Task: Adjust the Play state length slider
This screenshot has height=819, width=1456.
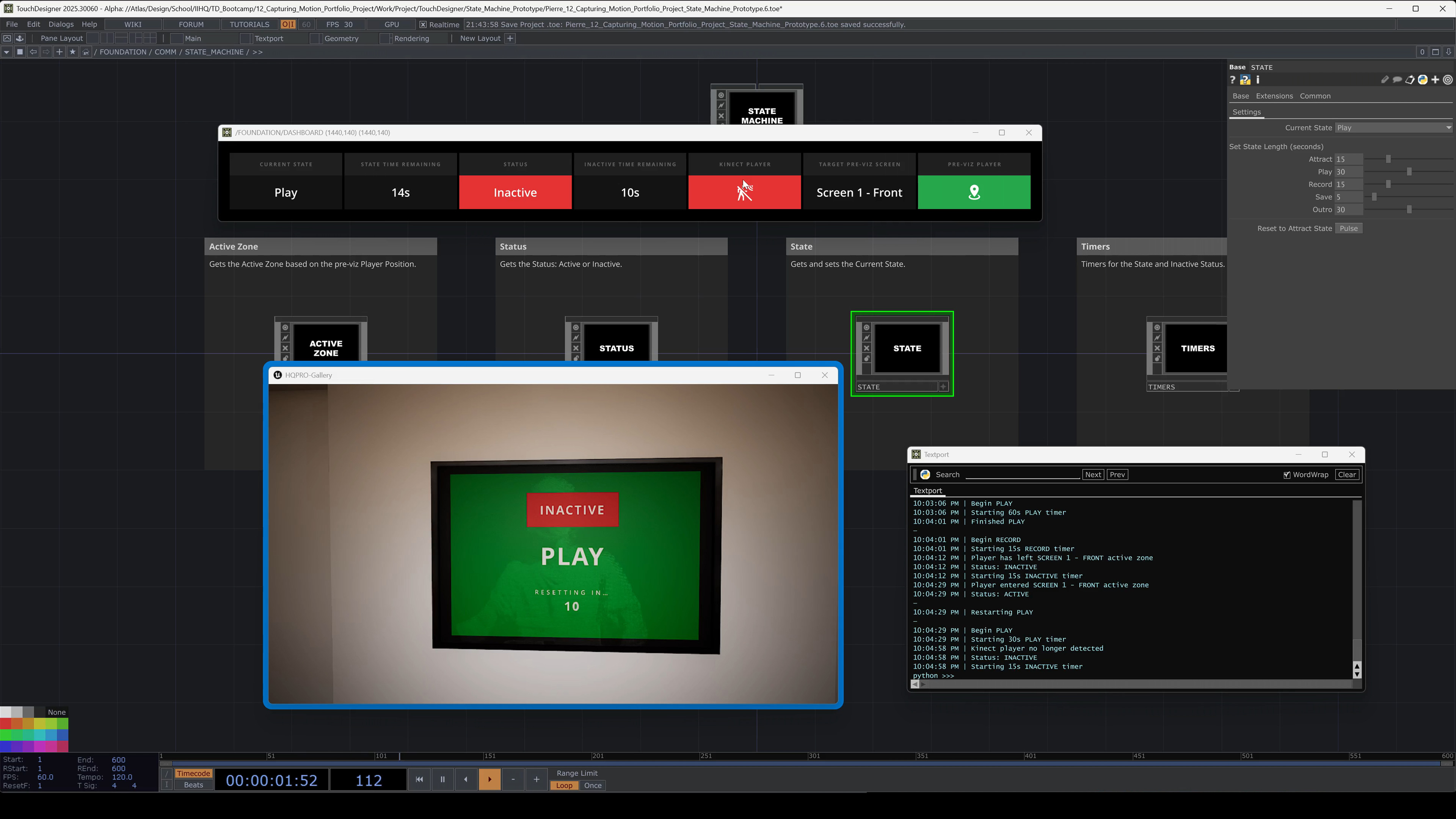Action: 1409,172
